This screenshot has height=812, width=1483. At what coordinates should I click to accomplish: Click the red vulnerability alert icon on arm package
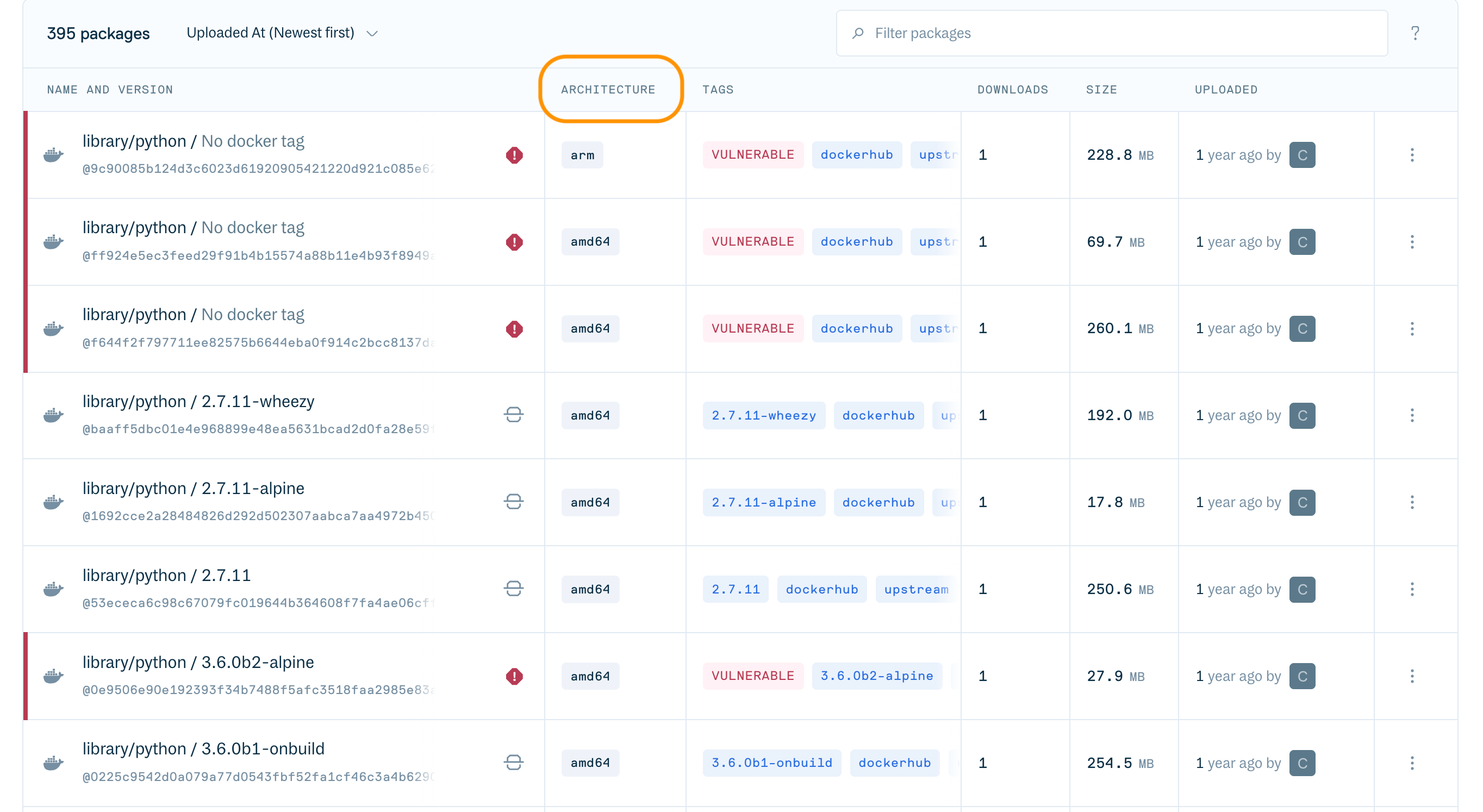click(514, 155)
